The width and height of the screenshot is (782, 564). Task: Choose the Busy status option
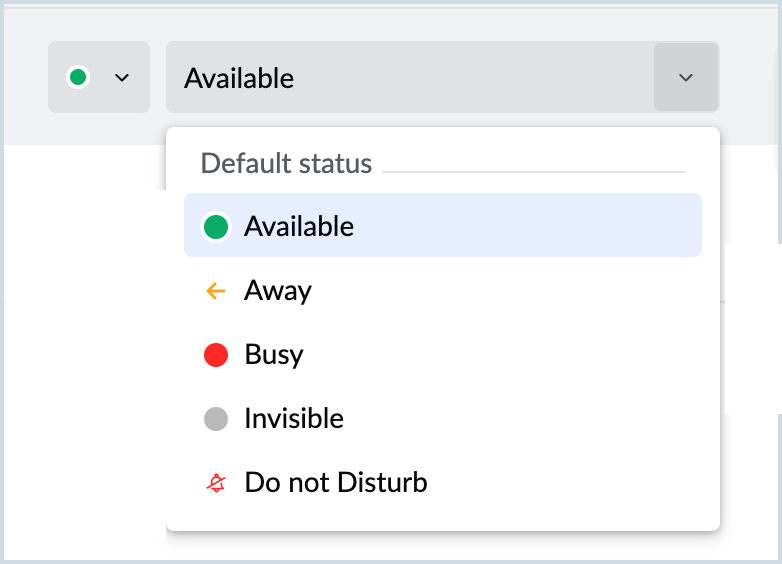pos(443,355)
